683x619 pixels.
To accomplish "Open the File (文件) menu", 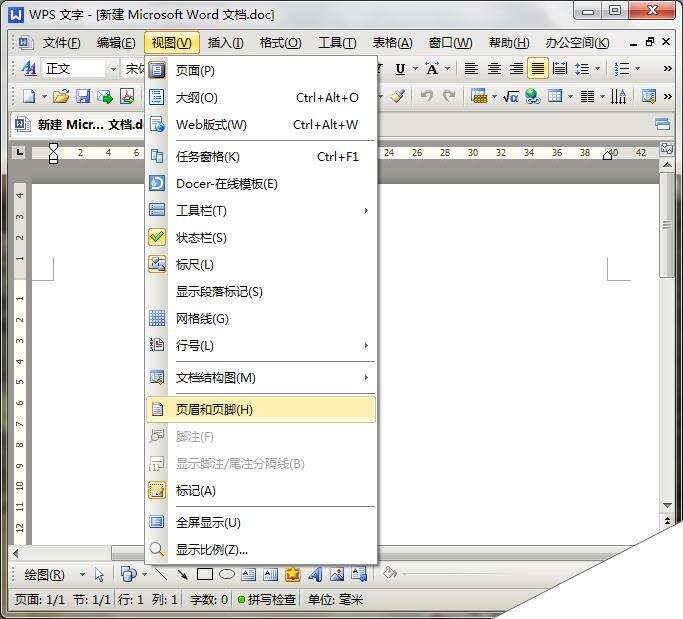I will (61, 43).
